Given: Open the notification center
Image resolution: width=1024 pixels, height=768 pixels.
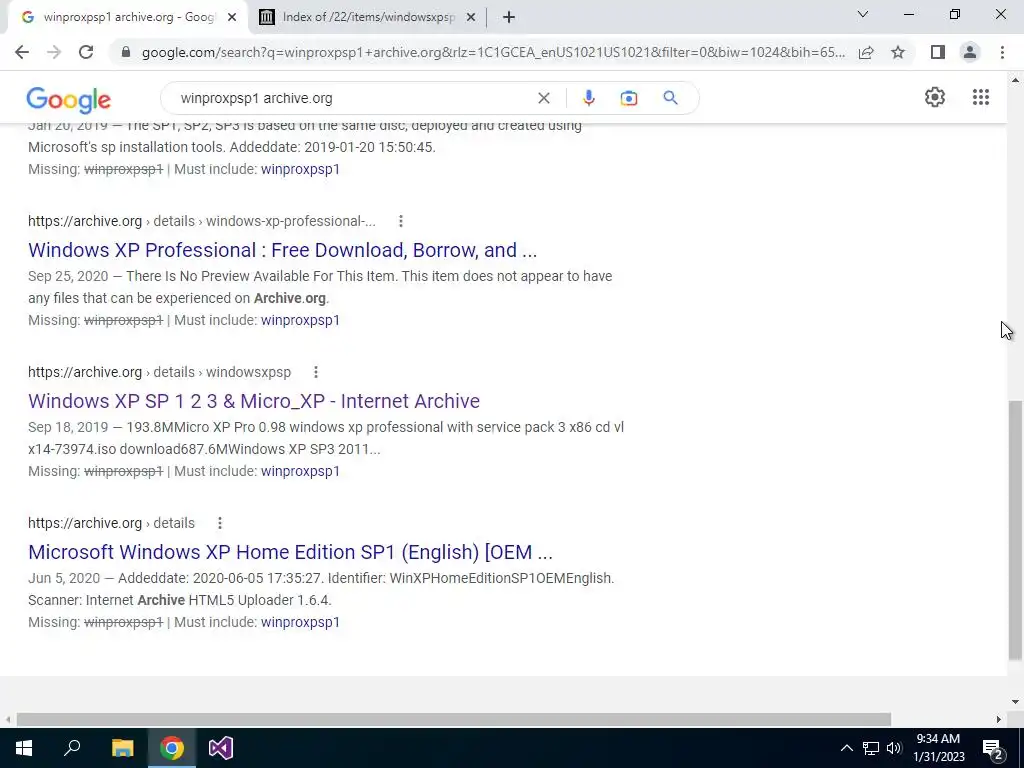Looking at the screenshot, I should click(x=993, y=749).
